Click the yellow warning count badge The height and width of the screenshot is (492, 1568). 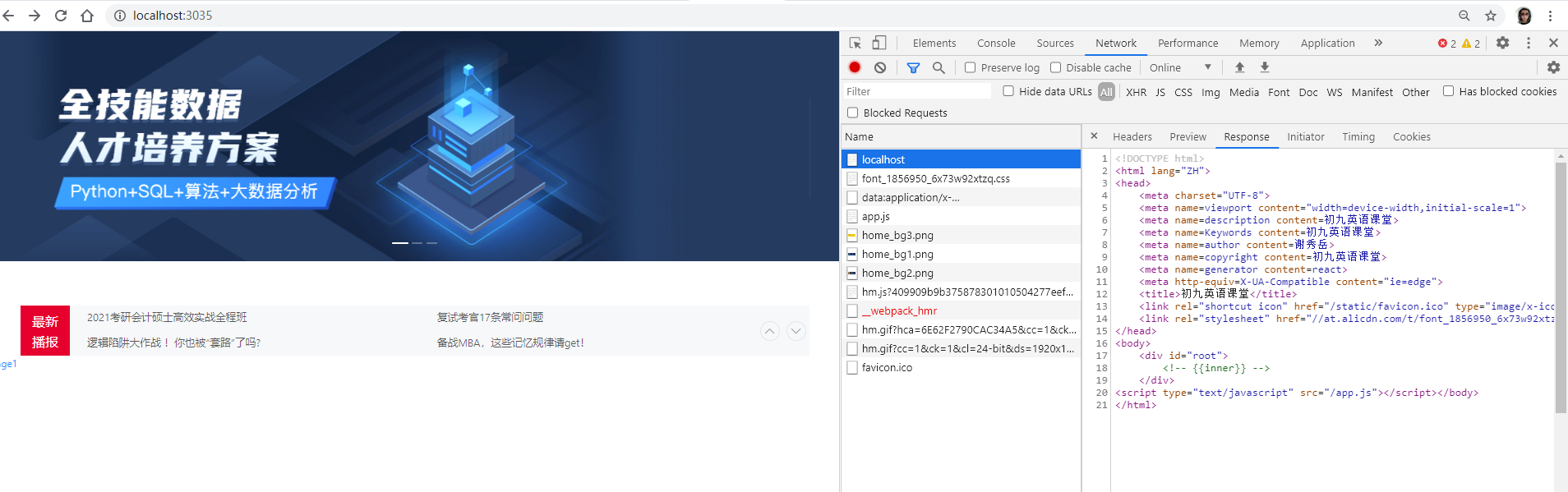(x=1471, y=44)
